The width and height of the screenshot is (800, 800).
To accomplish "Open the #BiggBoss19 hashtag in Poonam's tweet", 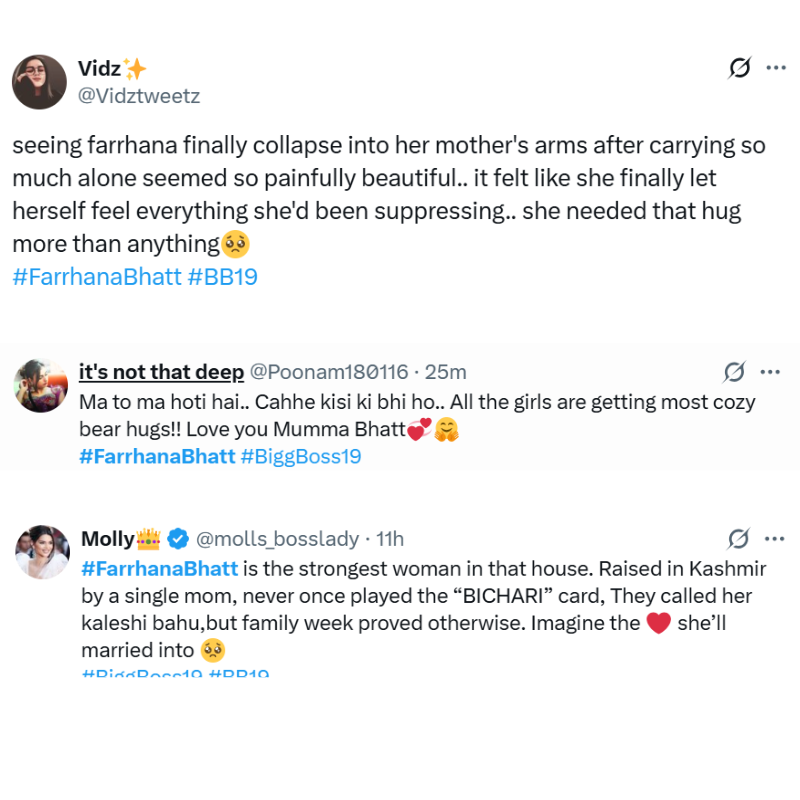I will [x=301, y=456].
